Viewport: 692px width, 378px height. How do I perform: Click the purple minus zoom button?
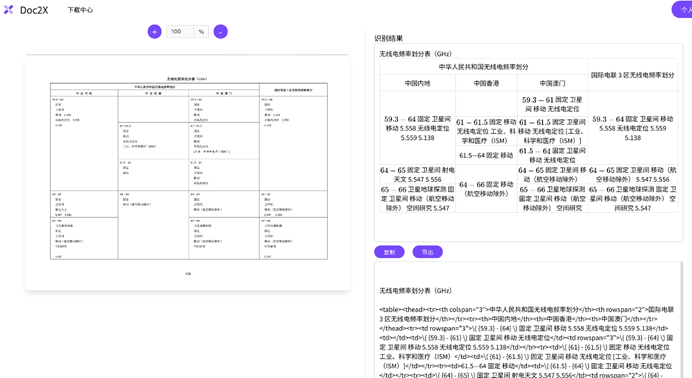[221, 32]
